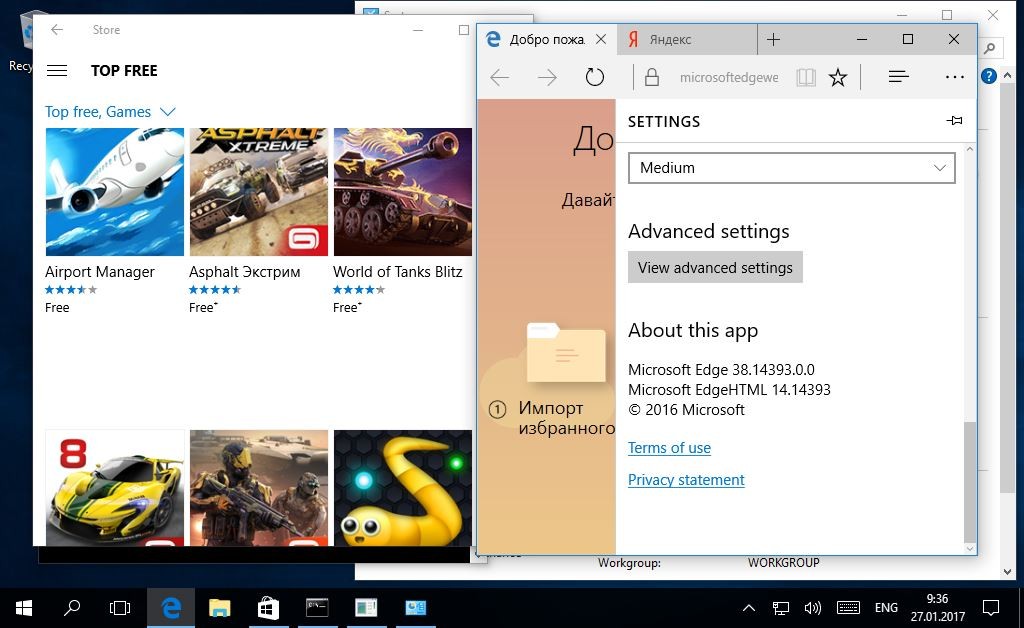Open the Action Center notifications

pyautogui.click(x=991, y=608)
